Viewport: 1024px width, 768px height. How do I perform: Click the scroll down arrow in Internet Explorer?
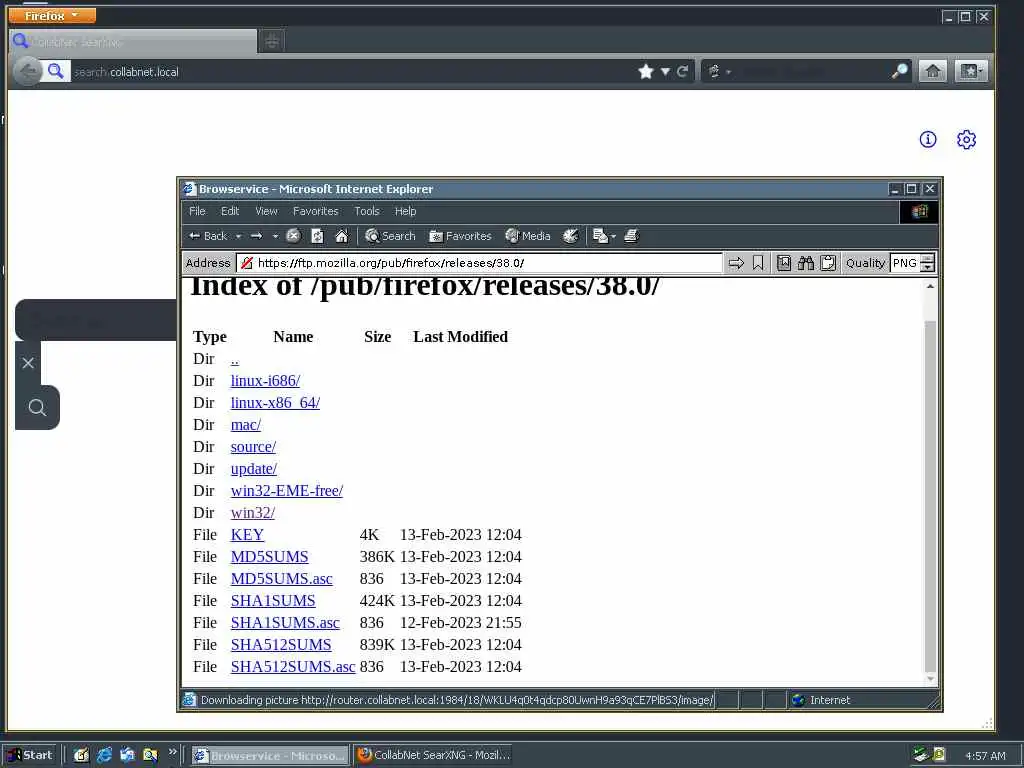click(930, 679)
